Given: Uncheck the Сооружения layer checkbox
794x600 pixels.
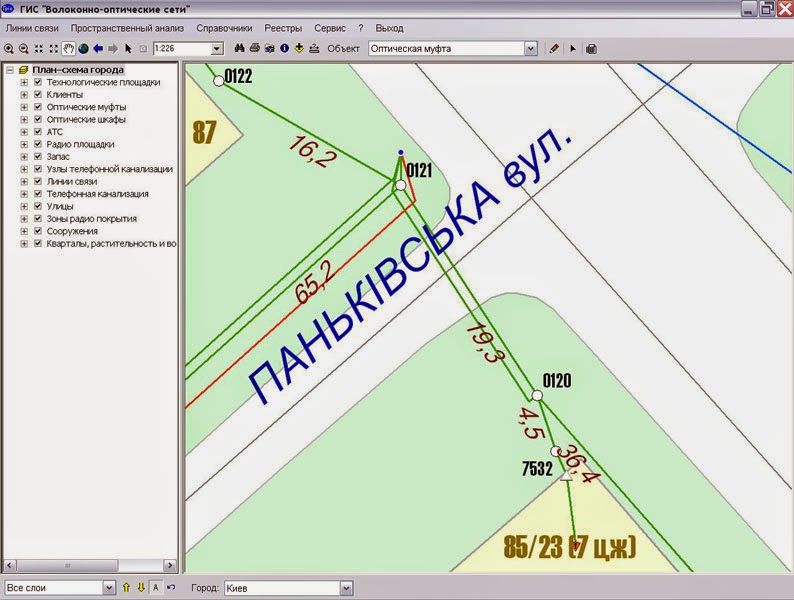Looking at the screenshot, I should 37,231.
